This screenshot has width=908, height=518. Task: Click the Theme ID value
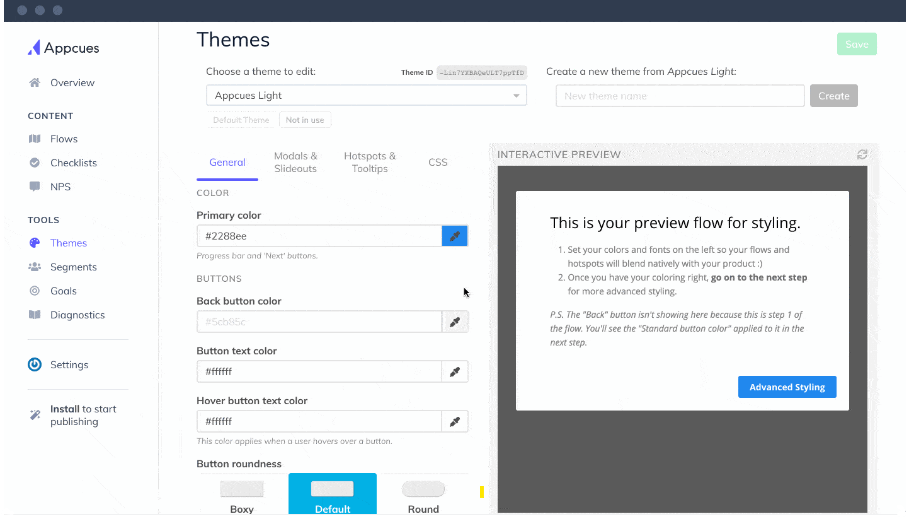[x=482, y=72]
